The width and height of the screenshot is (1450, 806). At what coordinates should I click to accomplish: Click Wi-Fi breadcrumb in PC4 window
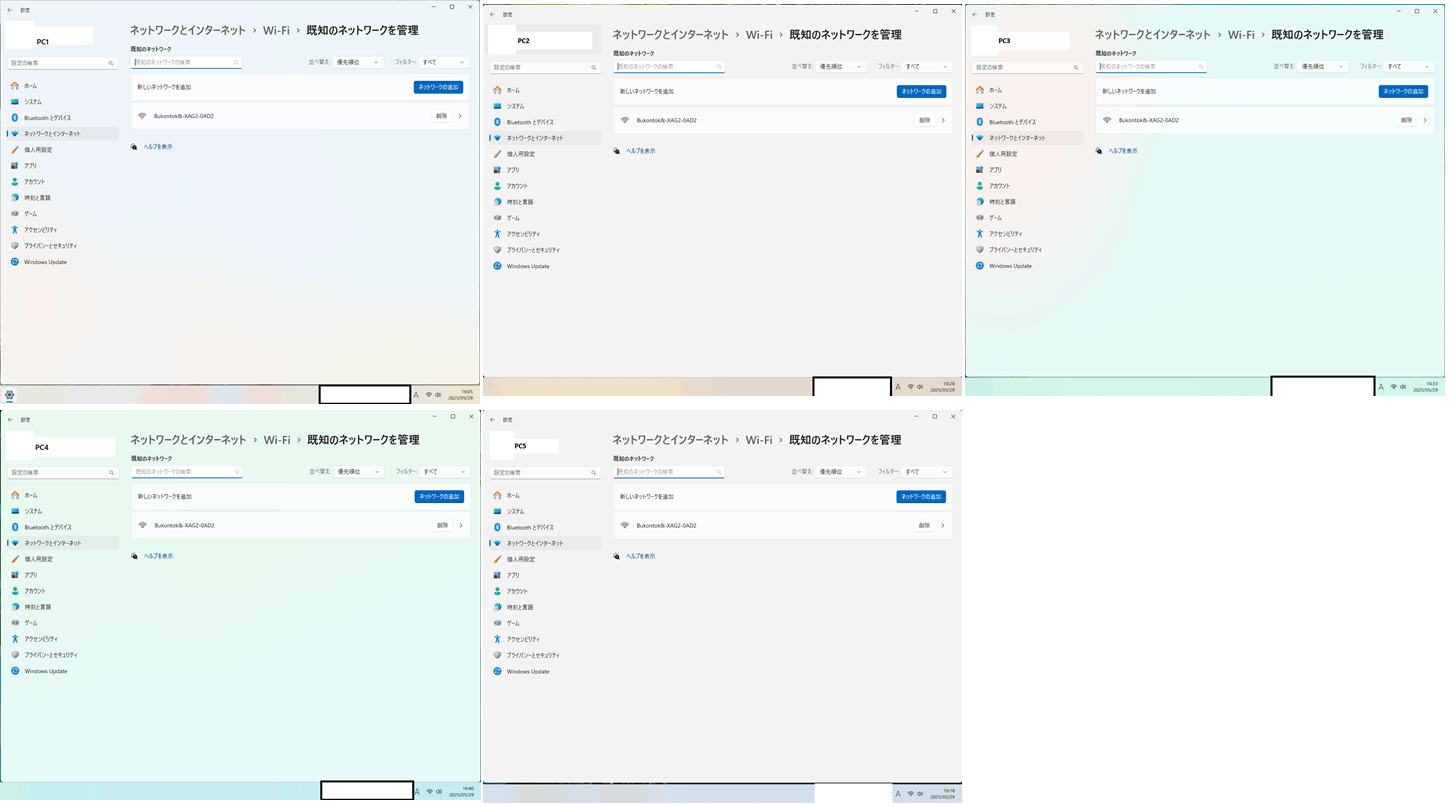click(277, 440)
